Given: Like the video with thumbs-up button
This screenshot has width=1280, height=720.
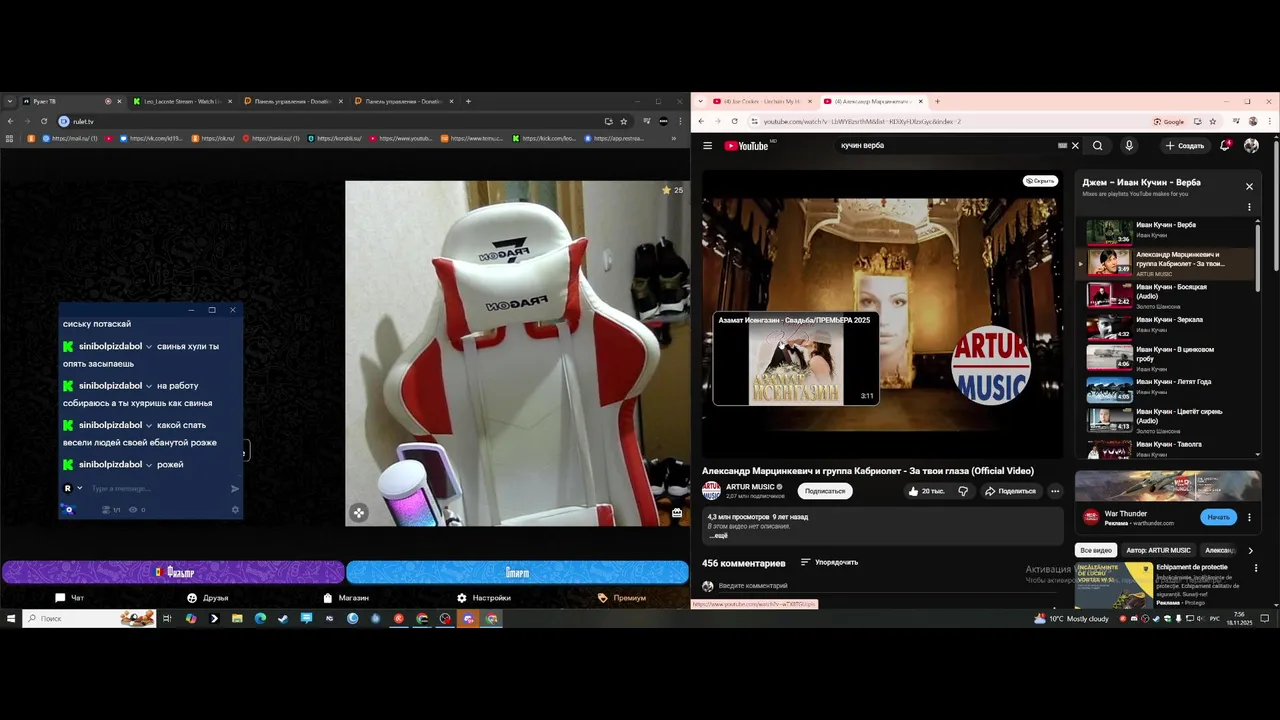Looking at the screenshot, I should (925, 491).
